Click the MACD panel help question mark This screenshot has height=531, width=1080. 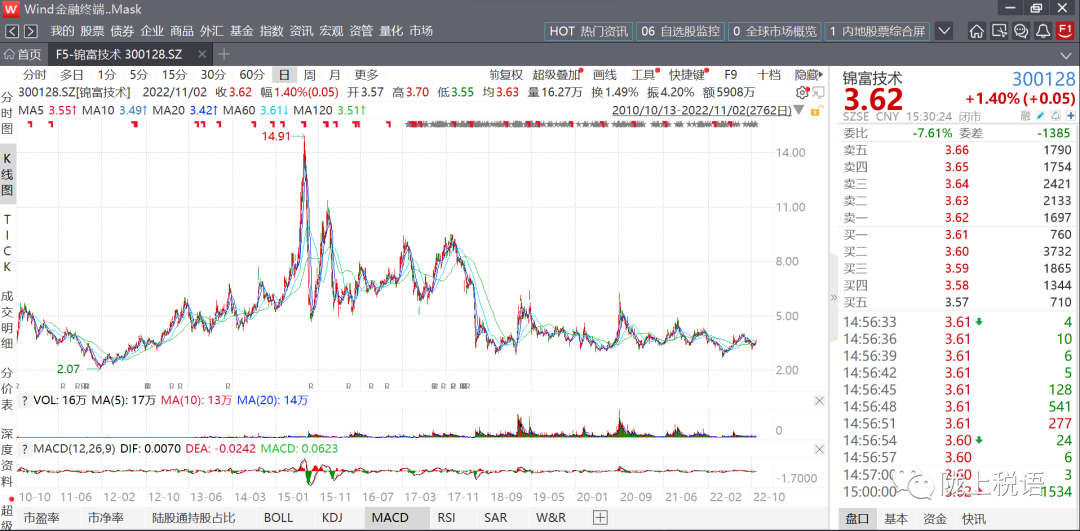[24, 449]
